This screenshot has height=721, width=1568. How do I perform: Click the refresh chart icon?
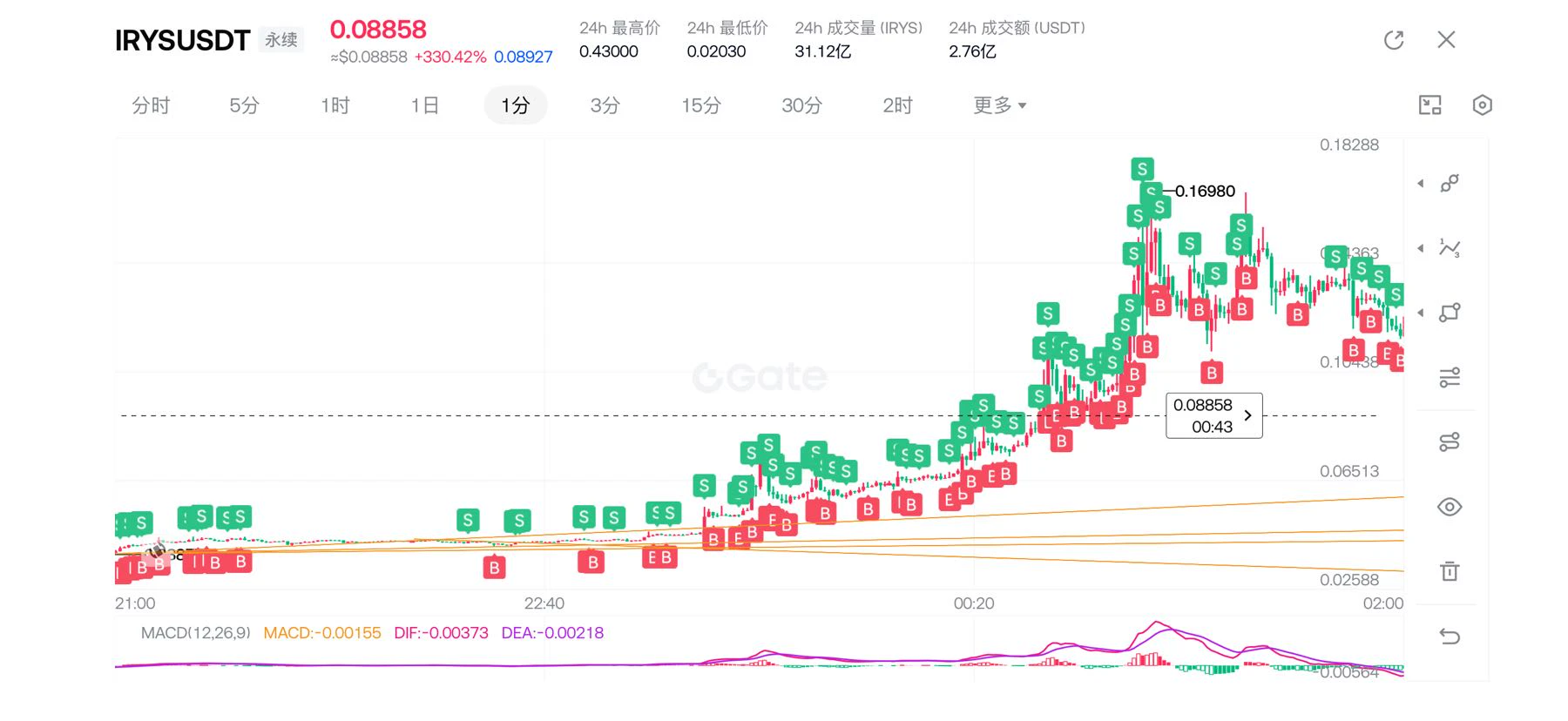click(1394, 40)
